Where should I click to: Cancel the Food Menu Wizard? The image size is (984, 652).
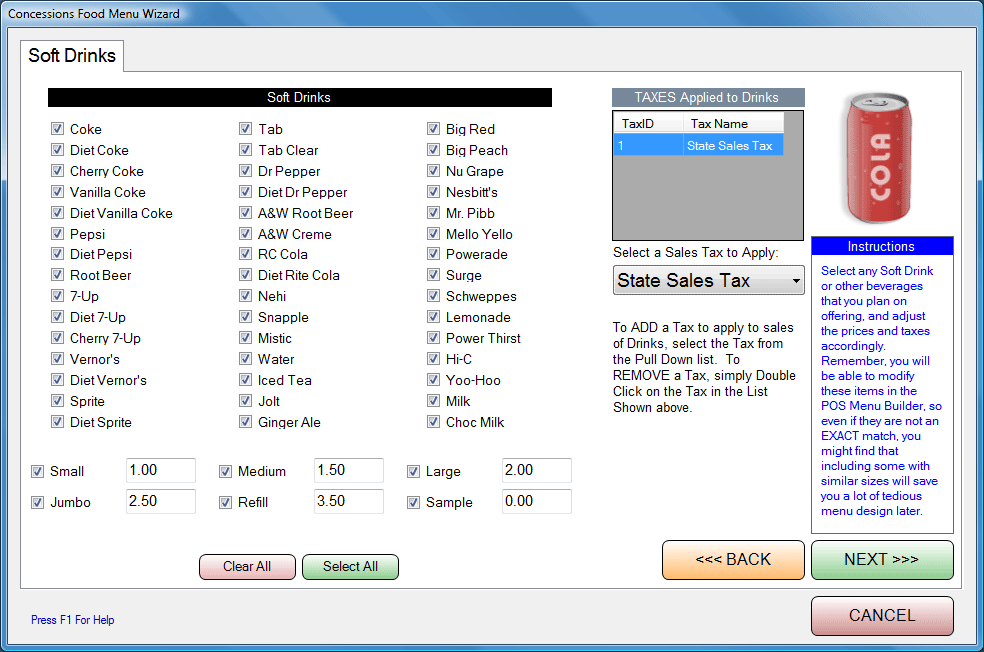[x=882, y=616]
